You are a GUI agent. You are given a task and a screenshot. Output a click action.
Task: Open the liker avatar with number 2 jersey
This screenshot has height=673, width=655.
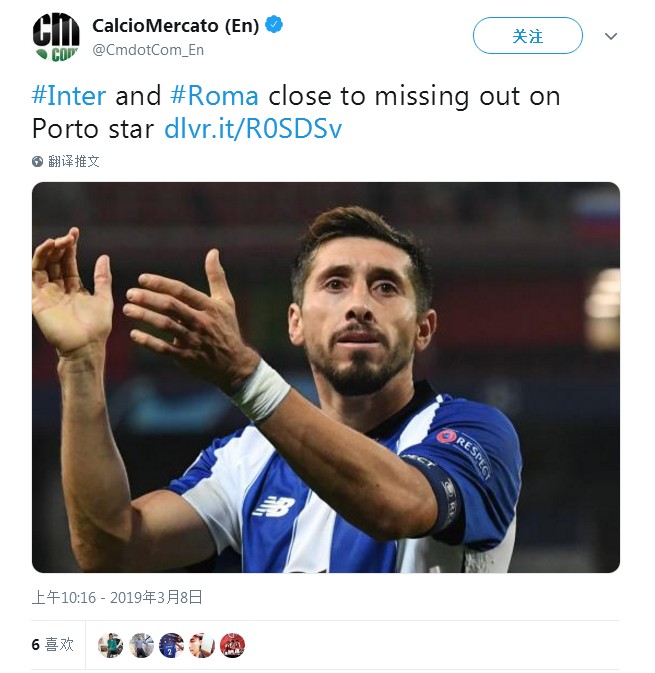171,645
